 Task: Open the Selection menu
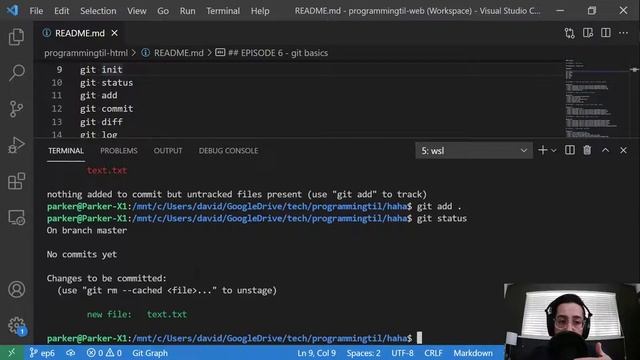tap(98, 11)
